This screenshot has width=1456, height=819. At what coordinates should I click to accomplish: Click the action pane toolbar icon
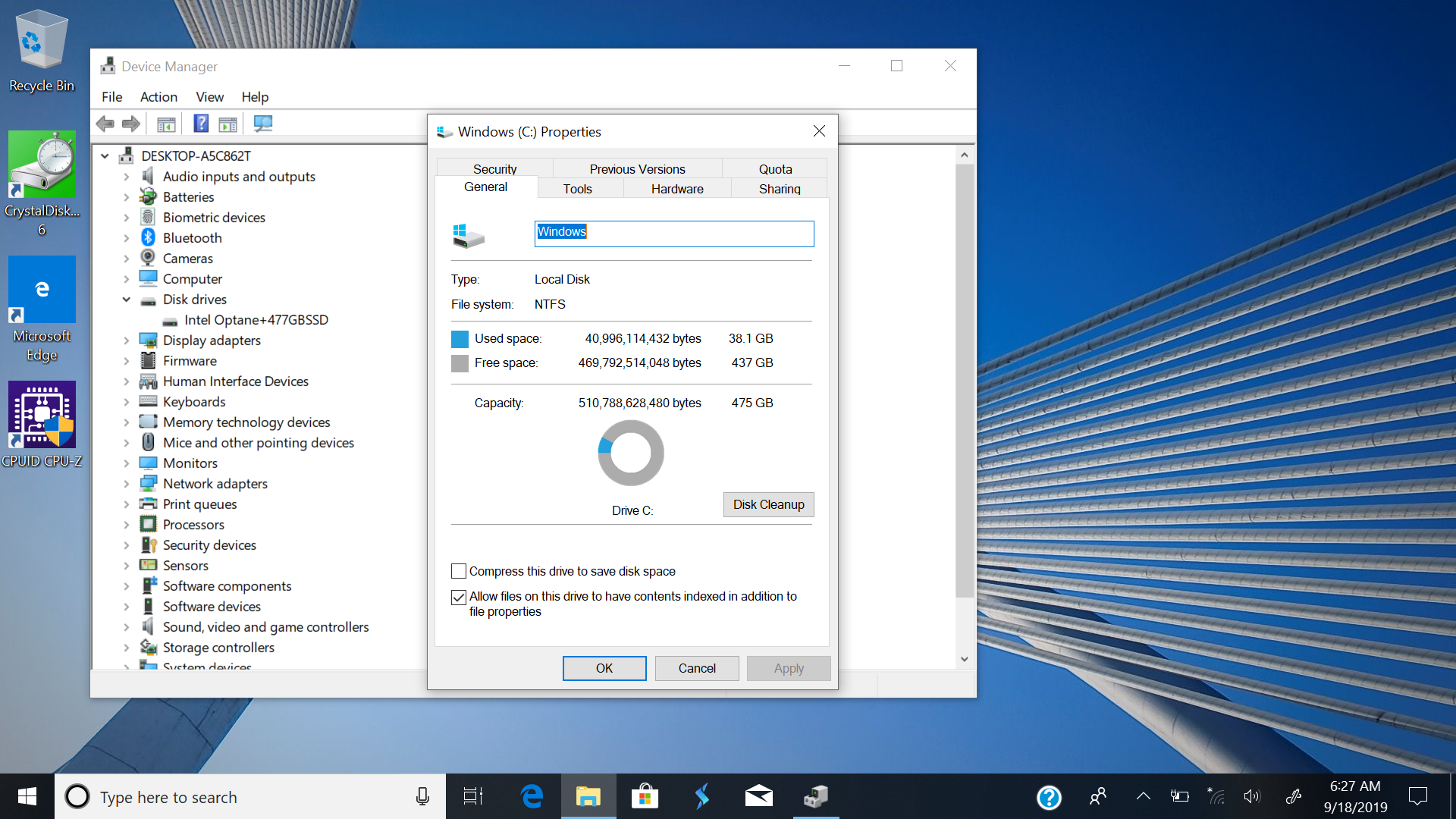coord(227,124)
